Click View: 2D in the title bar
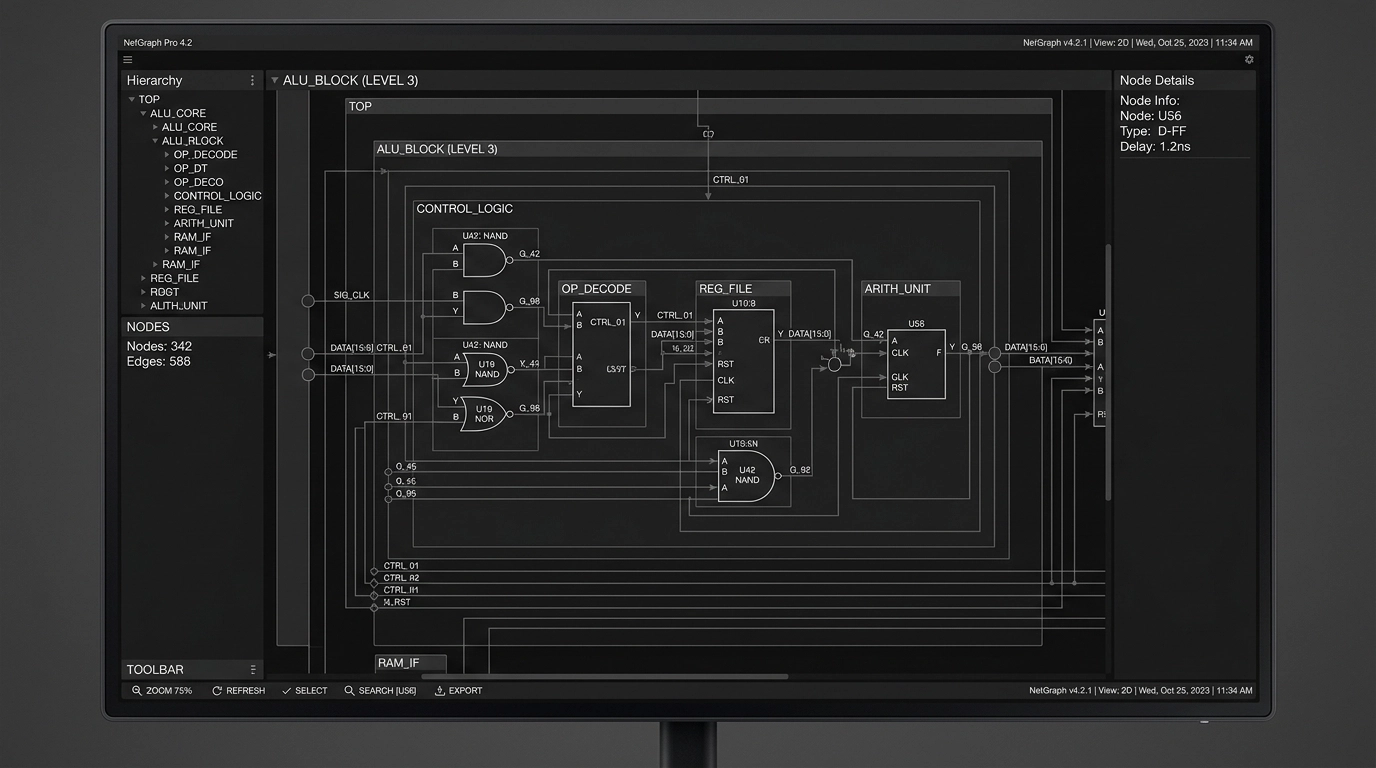1376x768 pixels. pos(1110,42)
